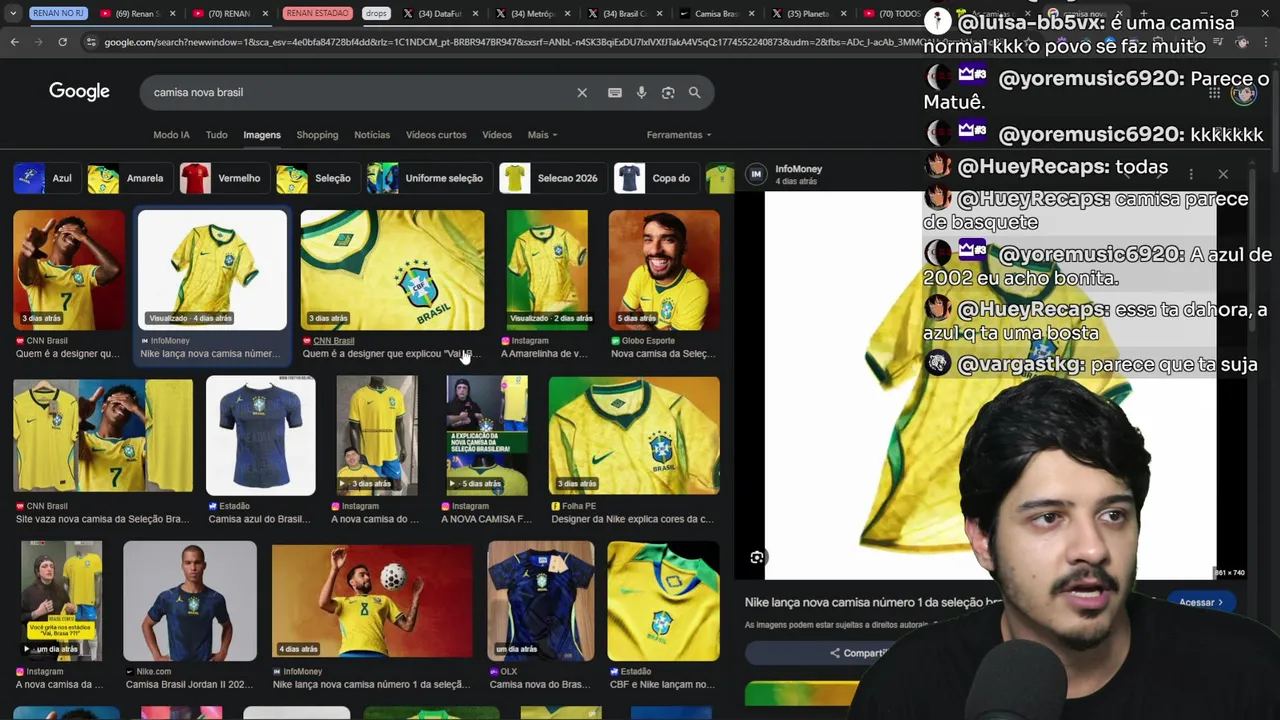The image size is (1280, 720).
Task: Select the Copa do filter chip
Action: (655, 178)
